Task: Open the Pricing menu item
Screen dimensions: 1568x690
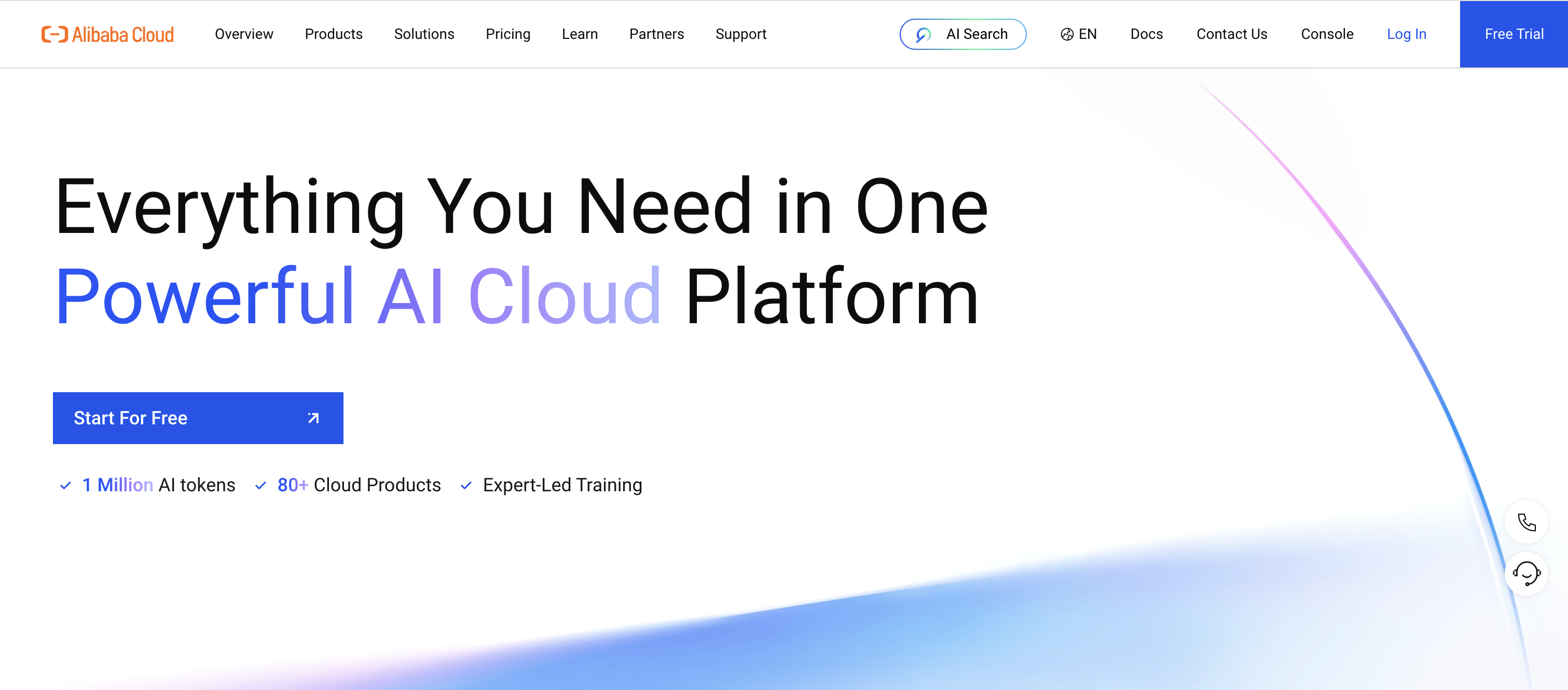Action: point(507,34)
